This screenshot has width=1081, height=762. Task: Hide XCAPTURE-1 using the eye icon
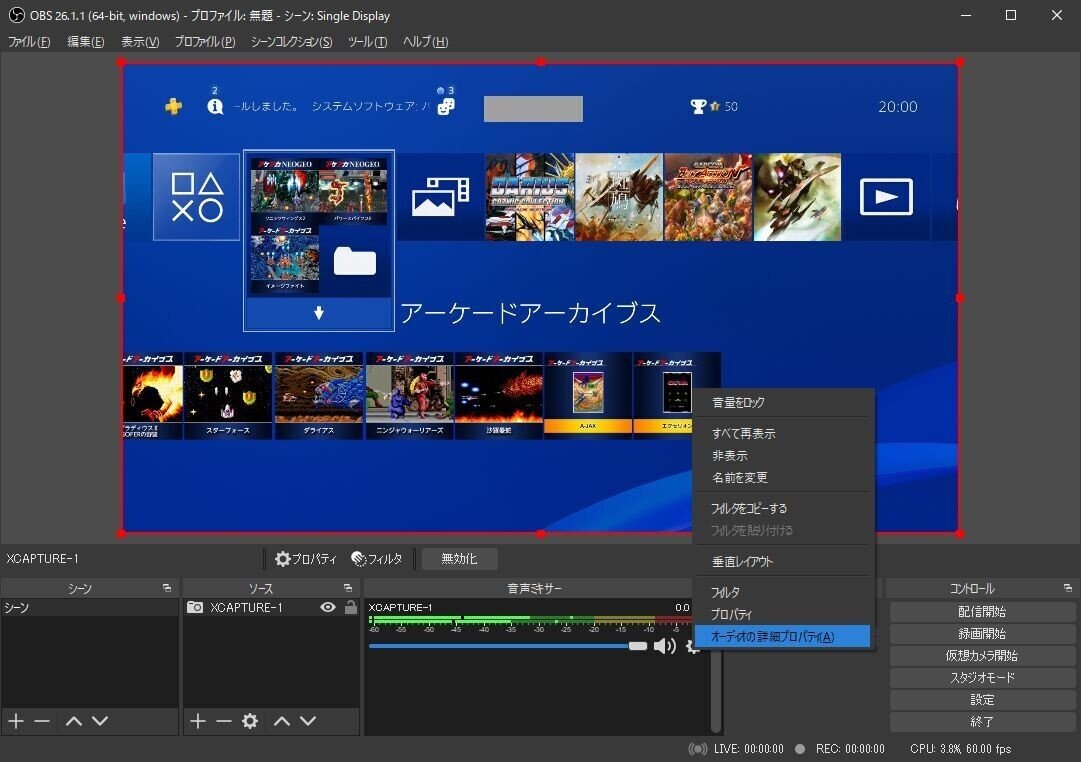click(x=325, y=606)
